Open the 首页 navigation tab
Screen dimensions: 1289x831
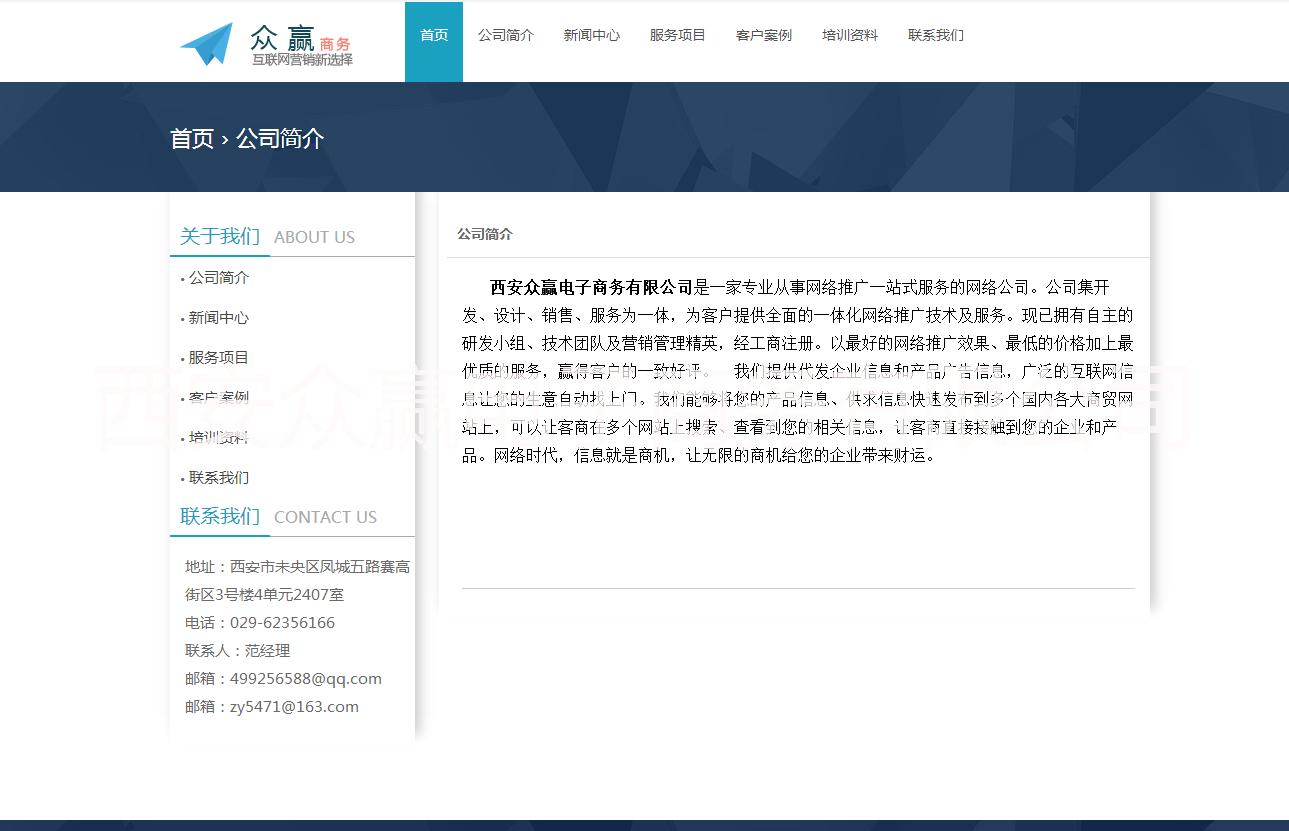point(434,42)
